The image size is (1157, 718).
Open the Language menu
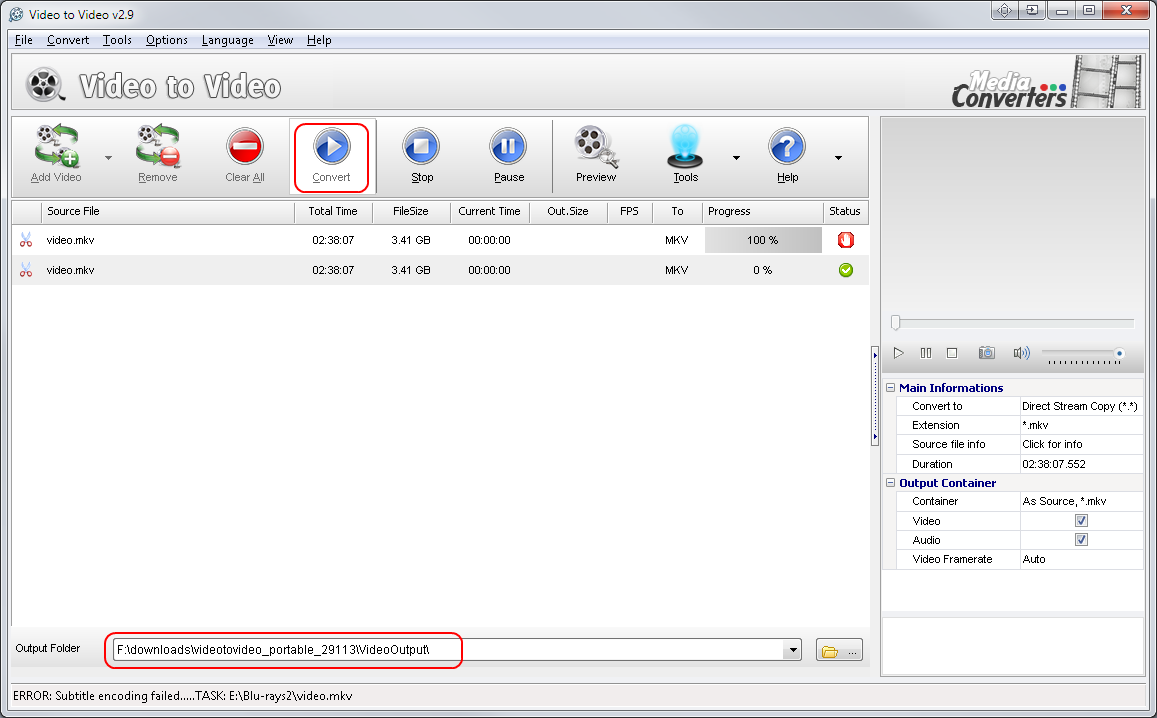[x=227, y=40]
